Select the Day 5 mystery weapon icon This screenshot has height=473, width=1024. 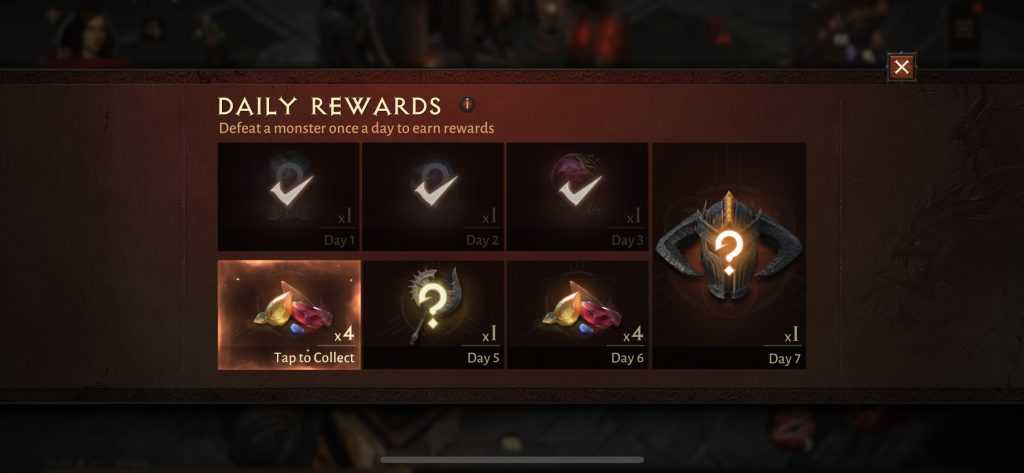(x=434, y=304)
